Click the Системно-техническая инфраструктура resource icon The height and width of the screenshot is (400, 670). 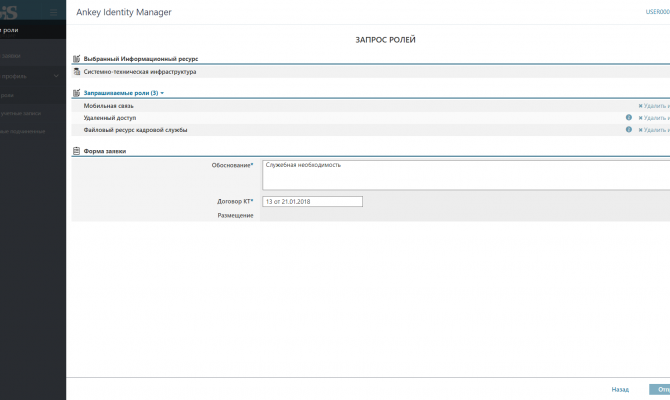(77, 72)
